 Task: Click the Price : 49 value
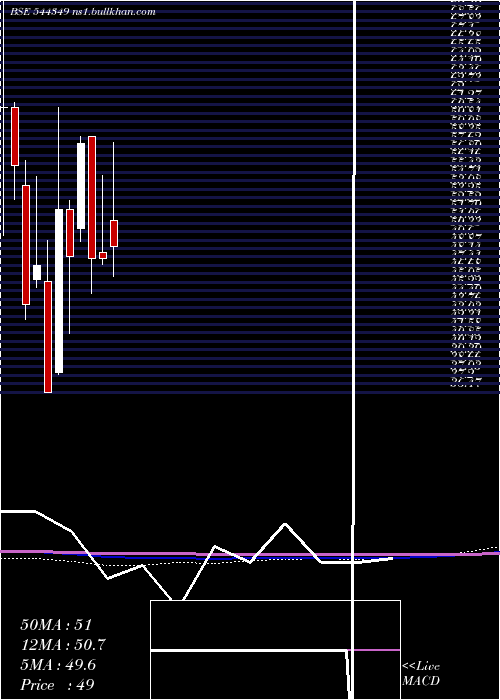pos(57,685)
